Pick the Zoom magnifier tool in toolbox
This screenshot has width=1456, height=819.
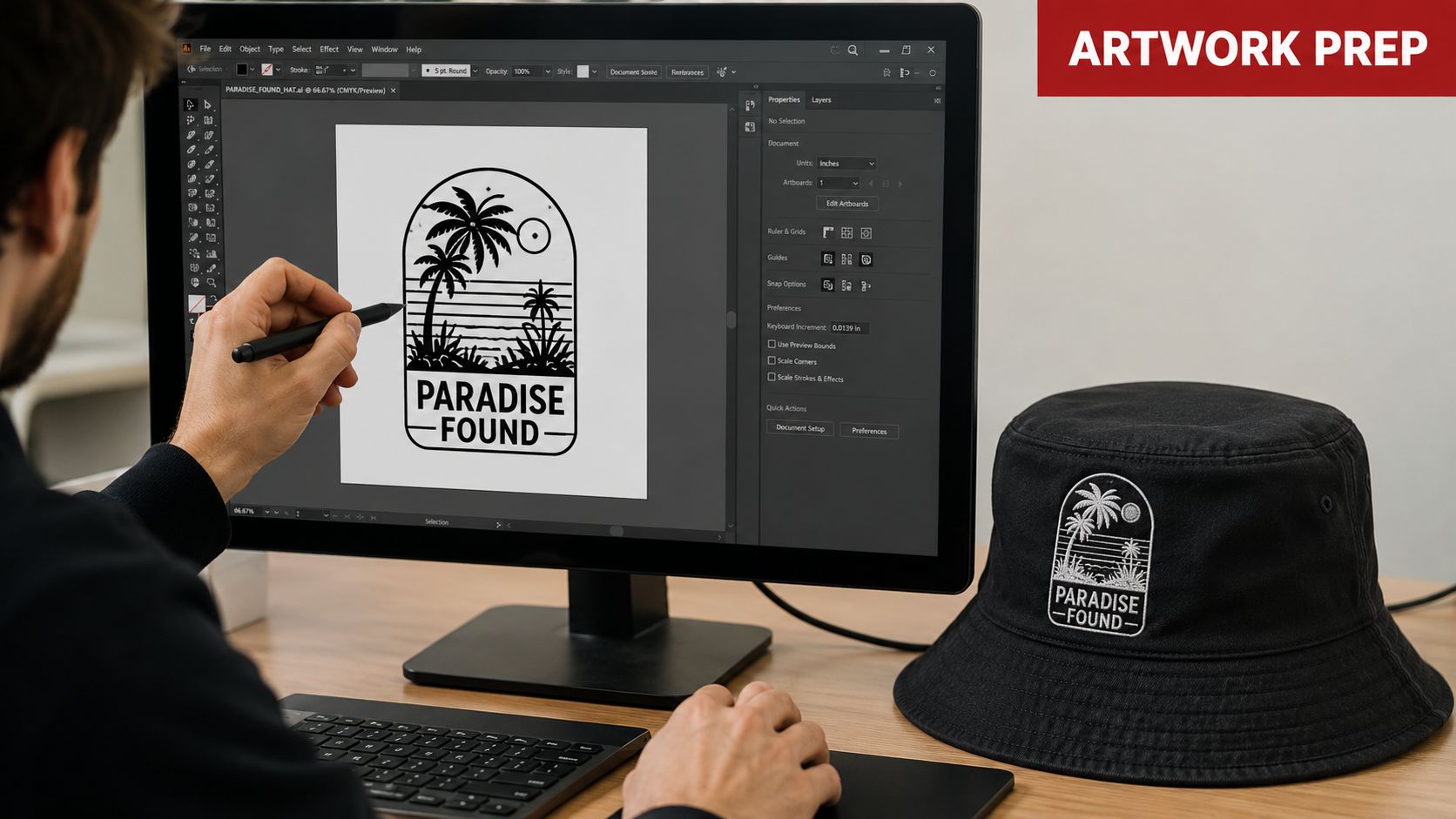tap(211, 283)
